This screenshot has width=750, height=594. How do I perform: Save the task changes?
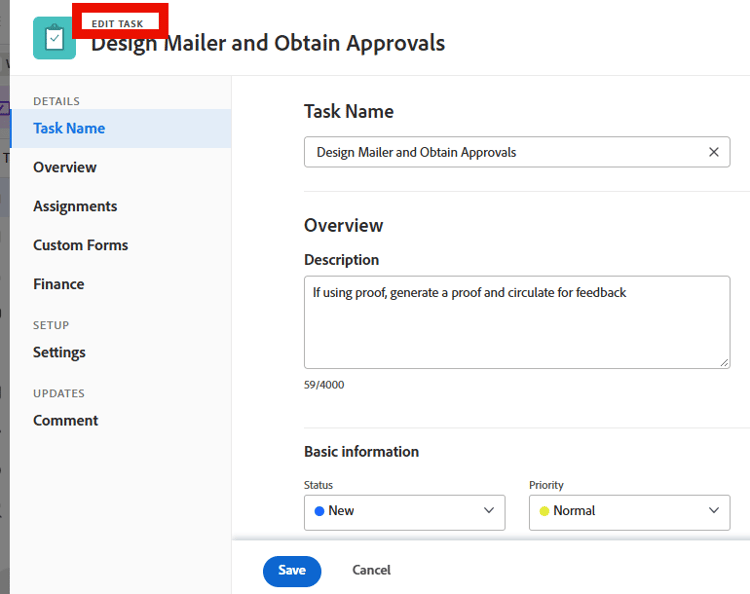[292, 571]
